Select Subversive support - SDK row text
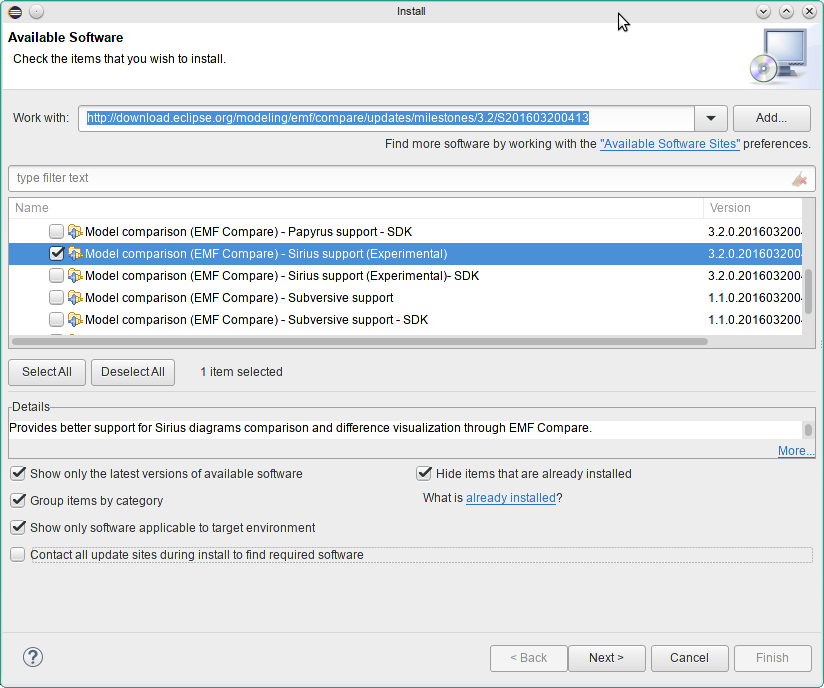 [x=256, y=320]
